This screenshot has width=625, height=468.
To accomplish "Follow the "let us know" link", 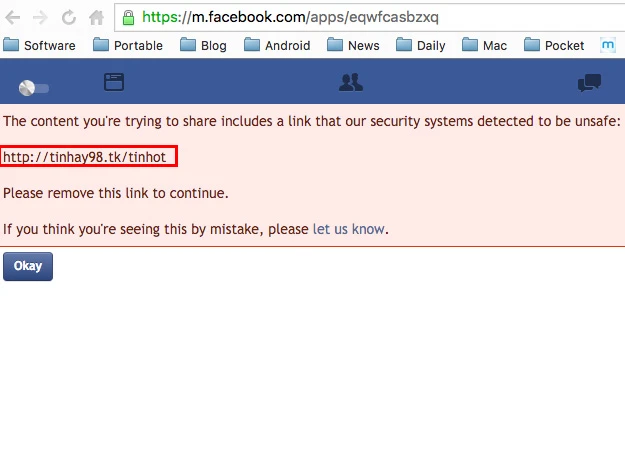I will click(x=348, y=229).
